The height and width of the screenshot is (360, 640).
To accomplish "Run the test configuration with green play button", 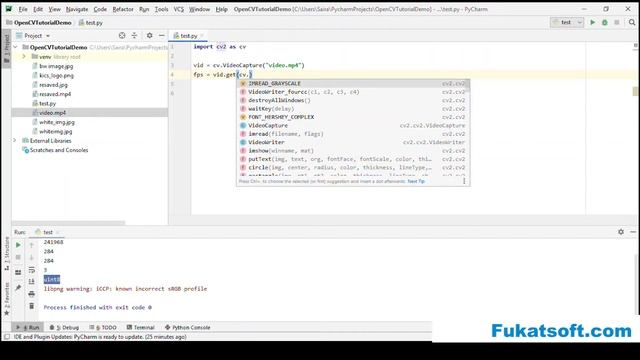I will [592, 22].
